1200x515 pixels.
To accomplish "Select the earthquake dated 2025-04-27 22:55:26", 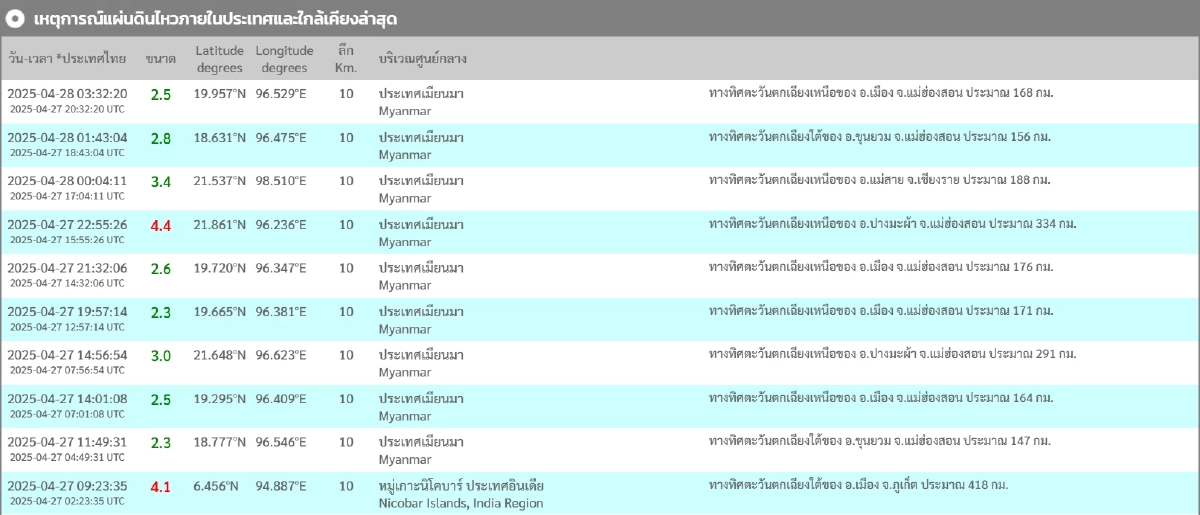I will (x=600, y=233).
